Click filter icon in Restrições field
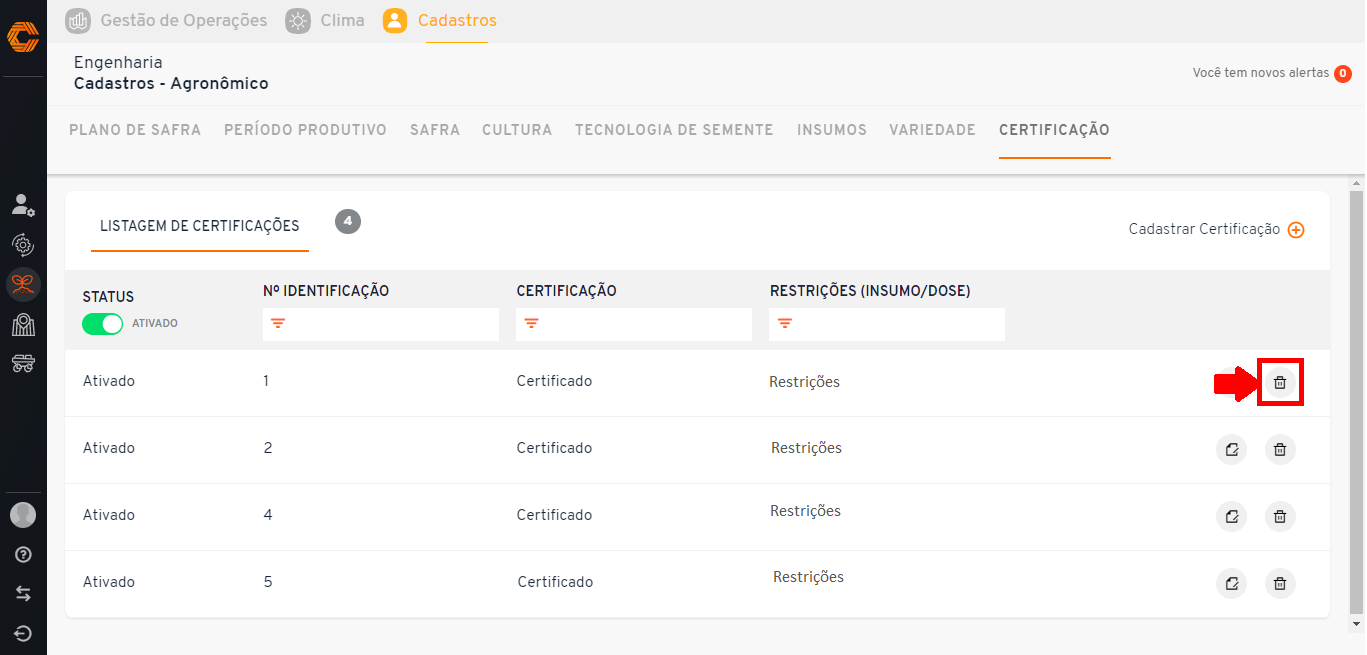 [784, 324]
